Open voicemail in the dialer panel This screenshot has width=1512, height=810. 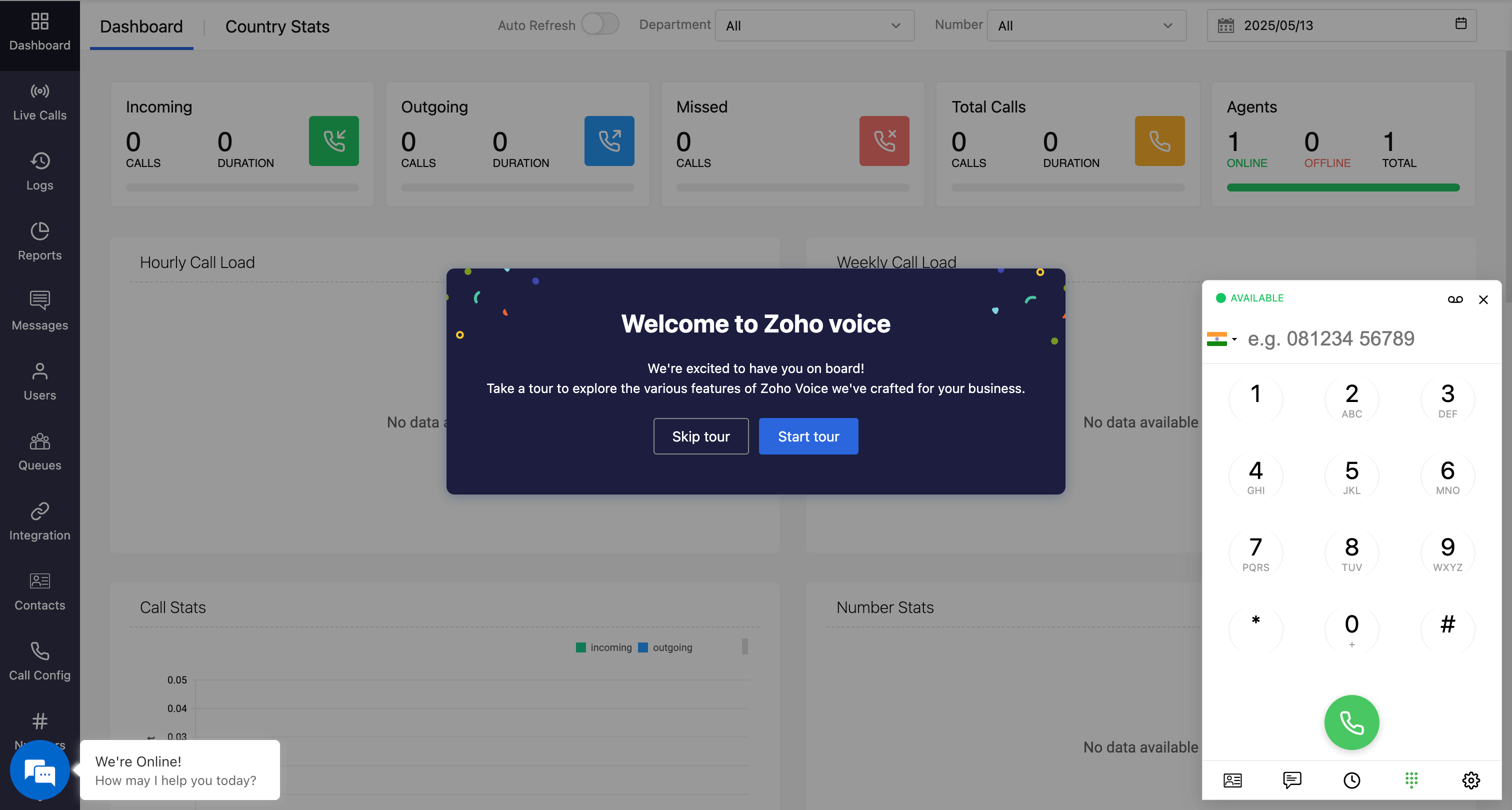pos(1455,299)
